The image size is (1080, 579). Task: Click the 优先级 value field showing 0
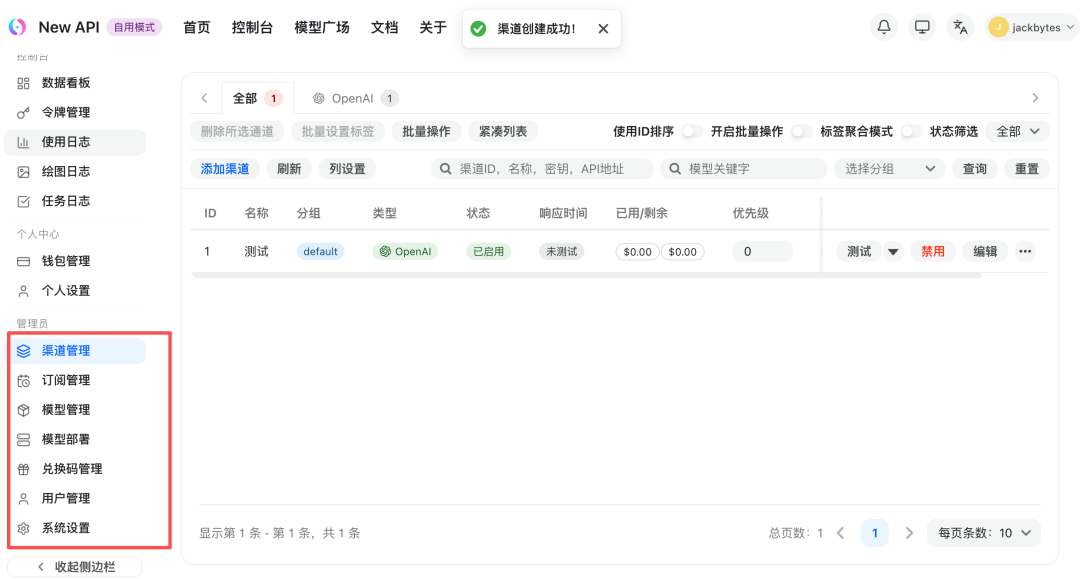762,251
